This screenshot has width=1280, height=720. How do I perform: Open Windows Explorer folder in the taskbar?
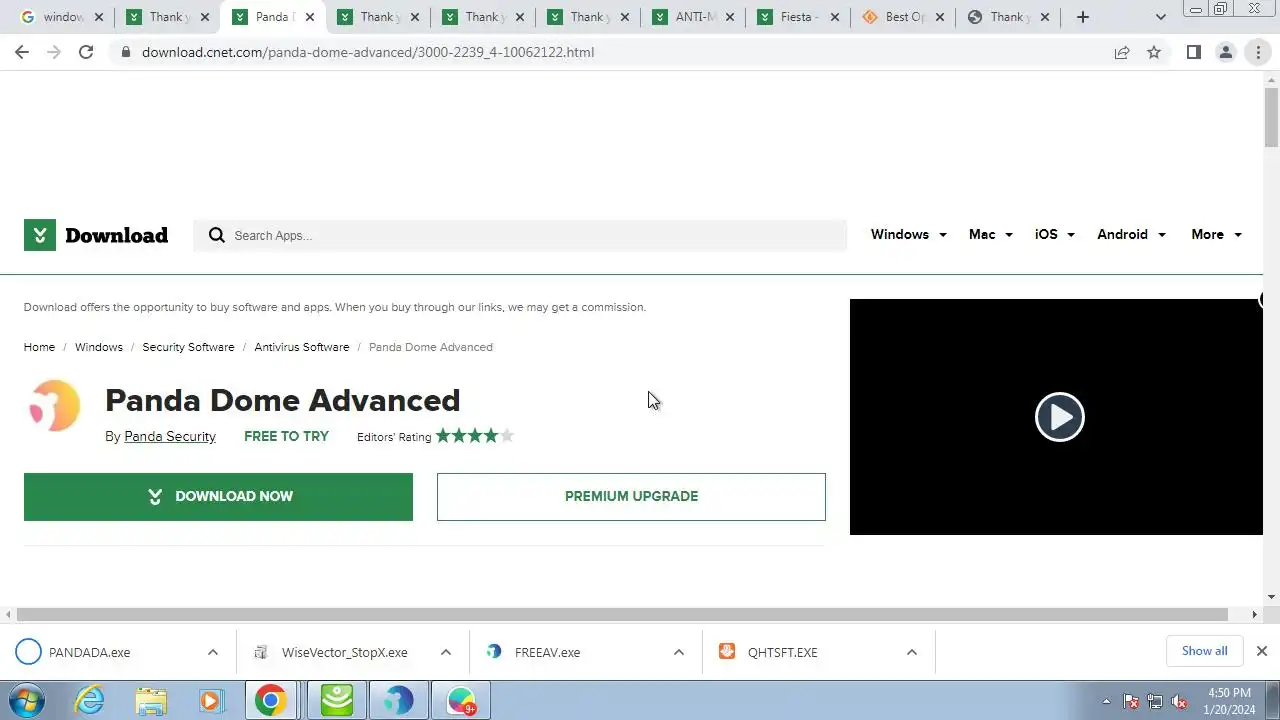point(151,700)
